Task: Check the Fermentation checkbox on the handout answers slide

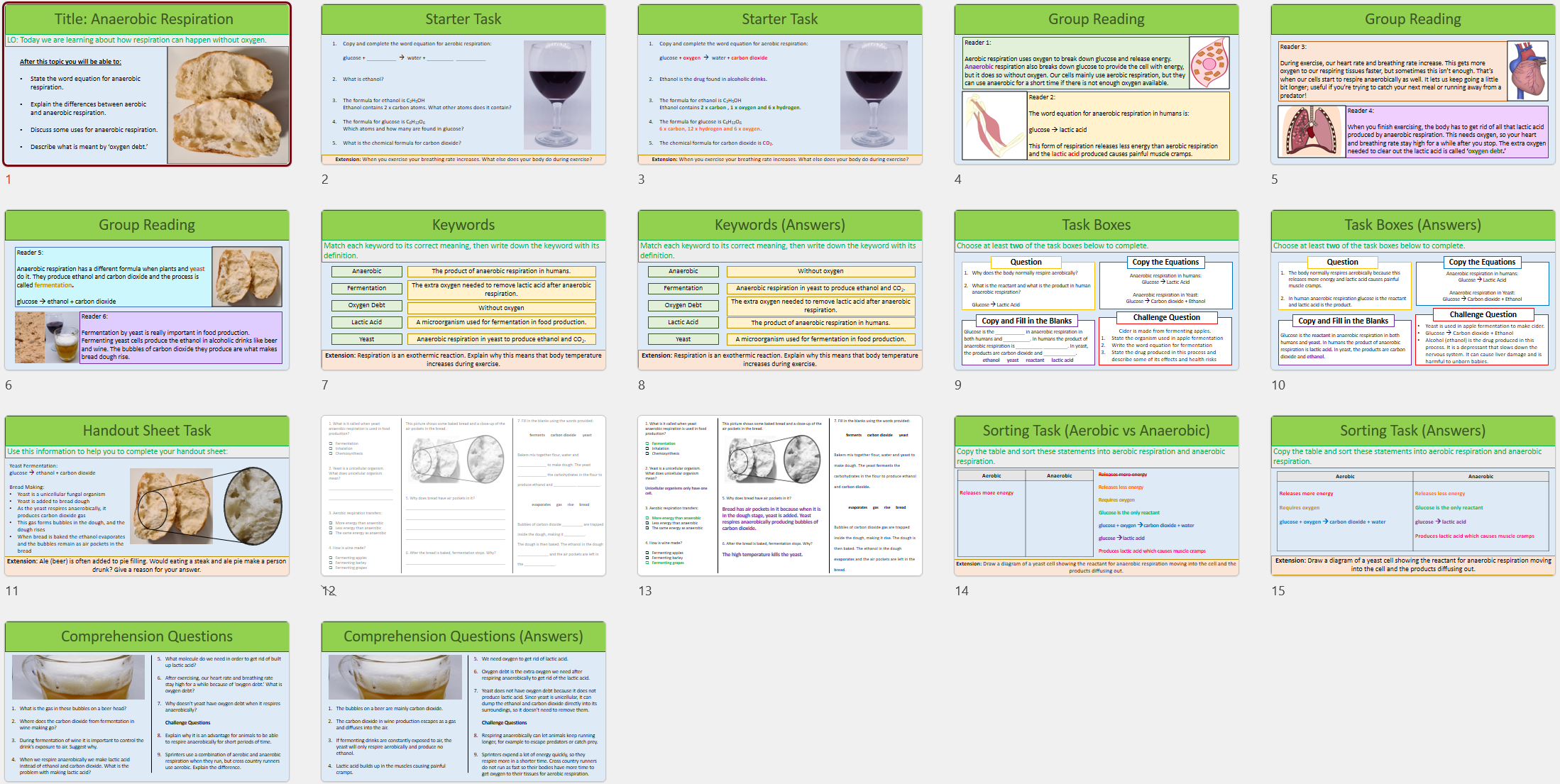Action: [x=649, y=443]
